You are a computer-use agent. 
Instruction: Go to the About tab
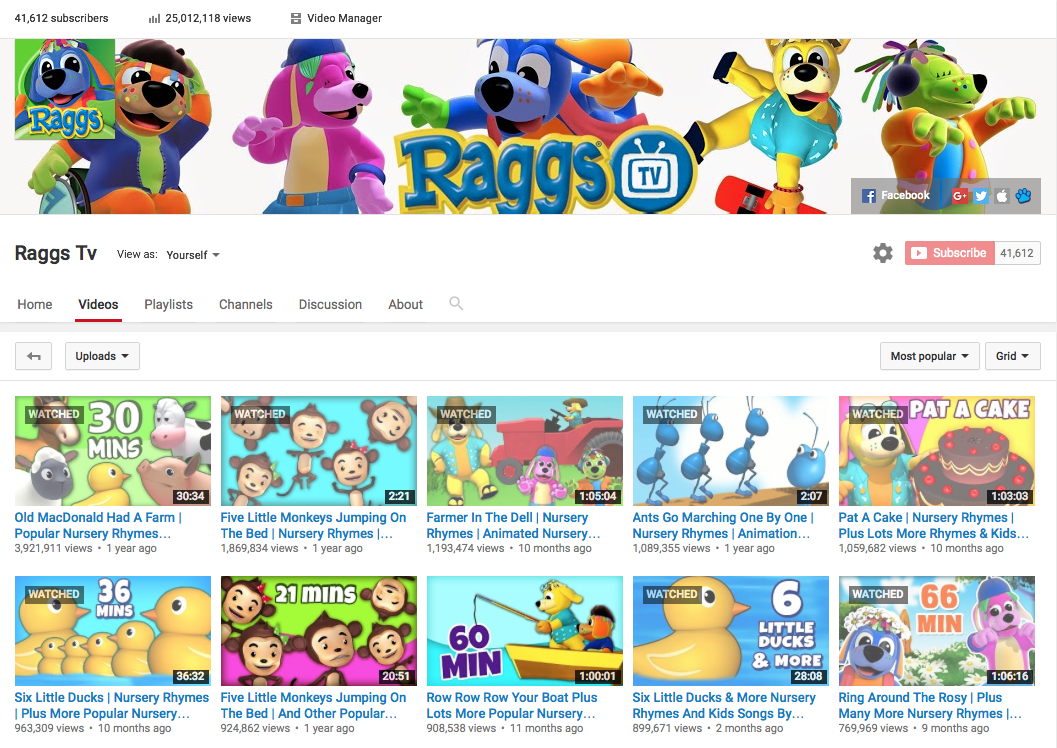pyautogui.click(x=405, y=304)
